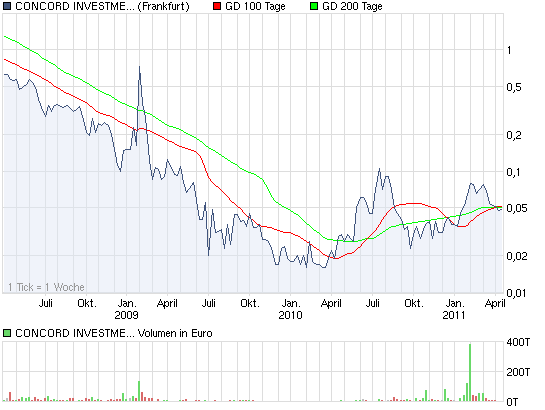The height and width of the screenshot is (410, 545).
Task: Click the price axis value 0,1
Action: [x=513, y=172]
